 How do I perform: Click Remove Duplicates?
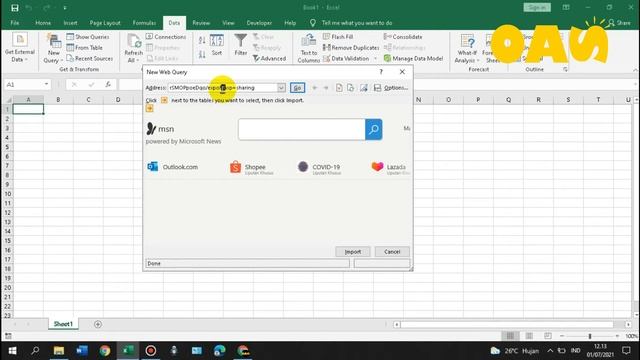(x=351, y=48)
